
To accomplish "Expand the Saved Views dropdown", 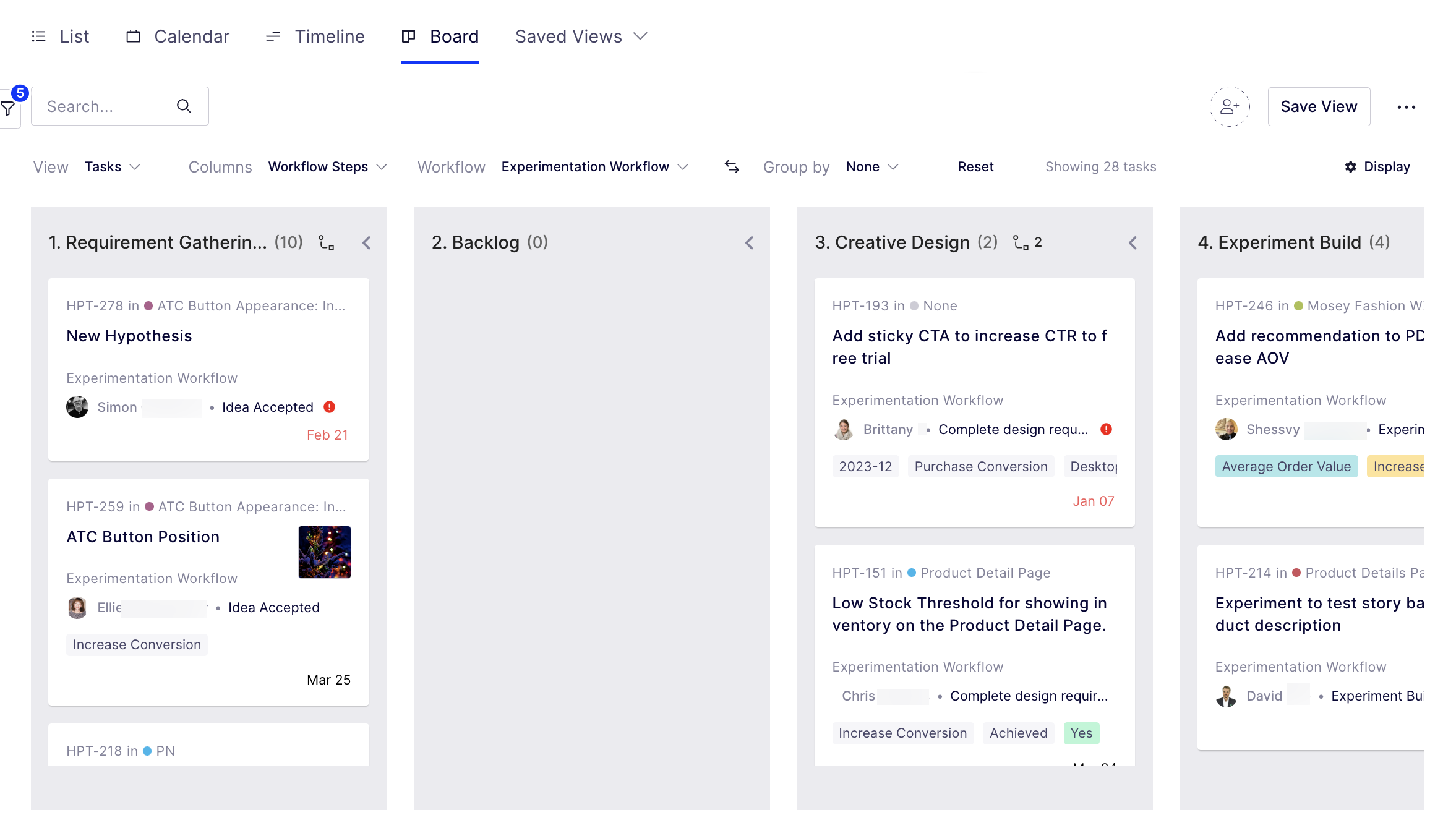I will point(581,36).
